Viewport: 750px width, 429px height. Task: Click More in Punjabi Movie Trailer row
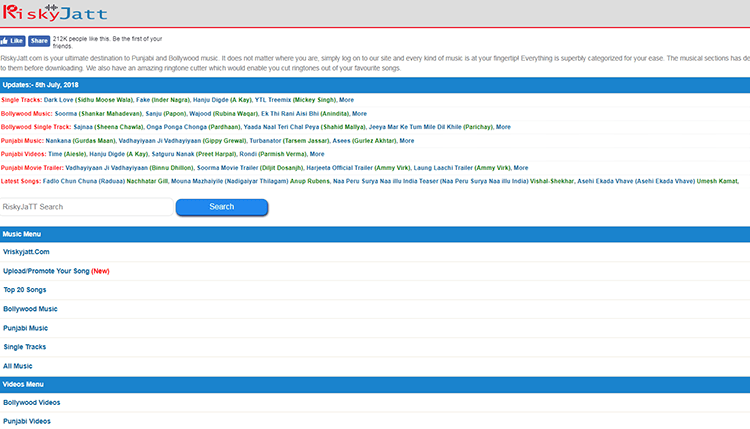pyautogui.click(x=521, y=168)
